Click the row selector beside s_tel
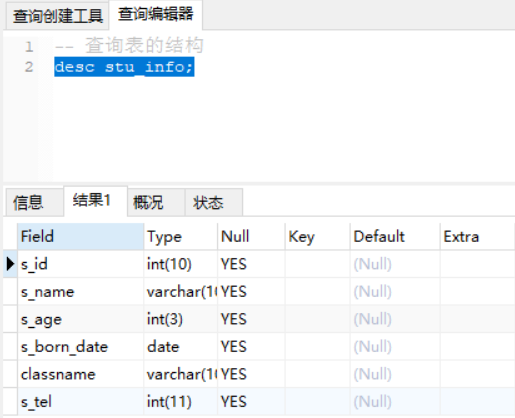This screenshot has width=515, height=418. [10, 402]
